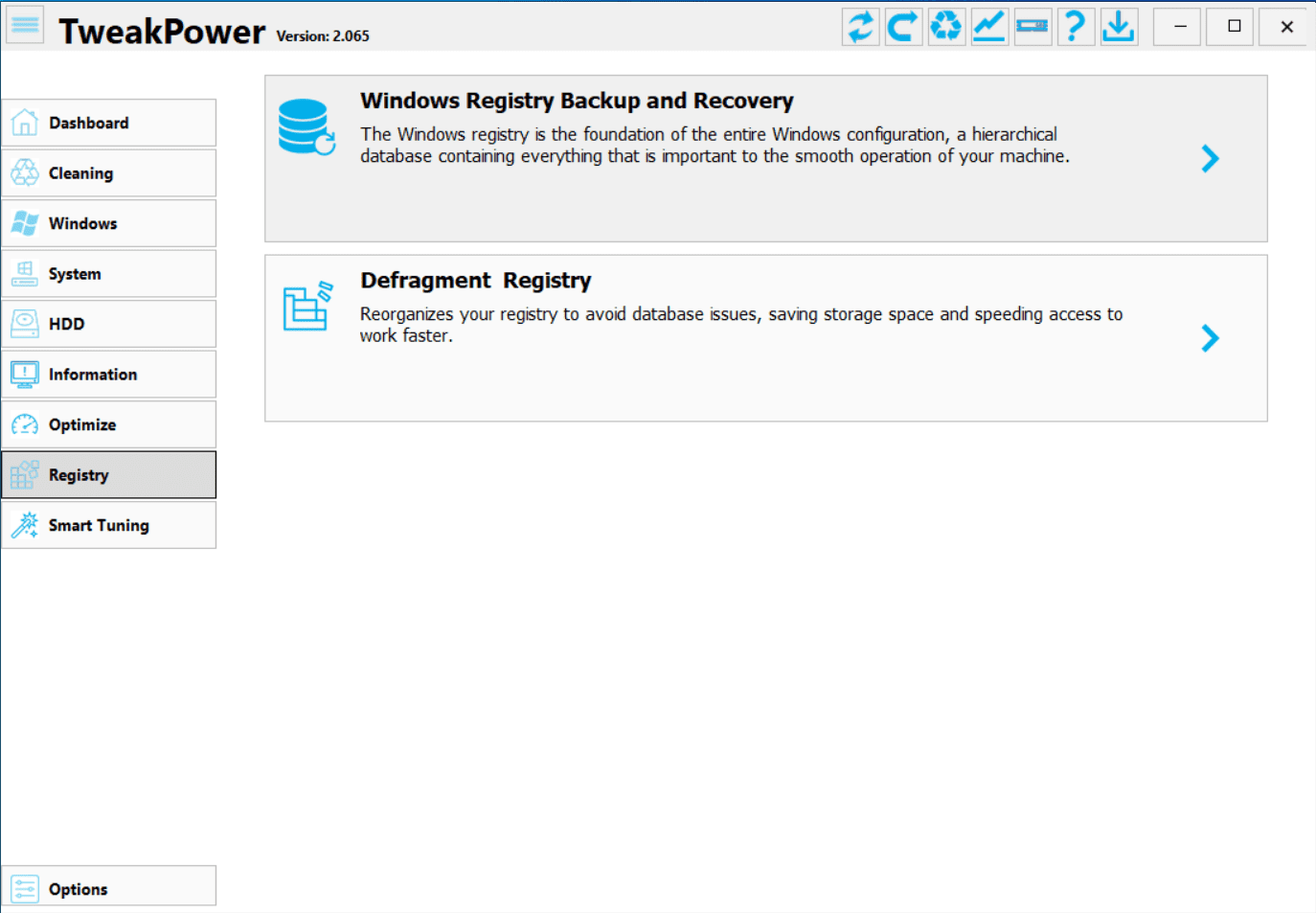Click the description starting "The Windows registry is the foundation"
This screenshot has height=913, width=1316.
coord(715,146)
